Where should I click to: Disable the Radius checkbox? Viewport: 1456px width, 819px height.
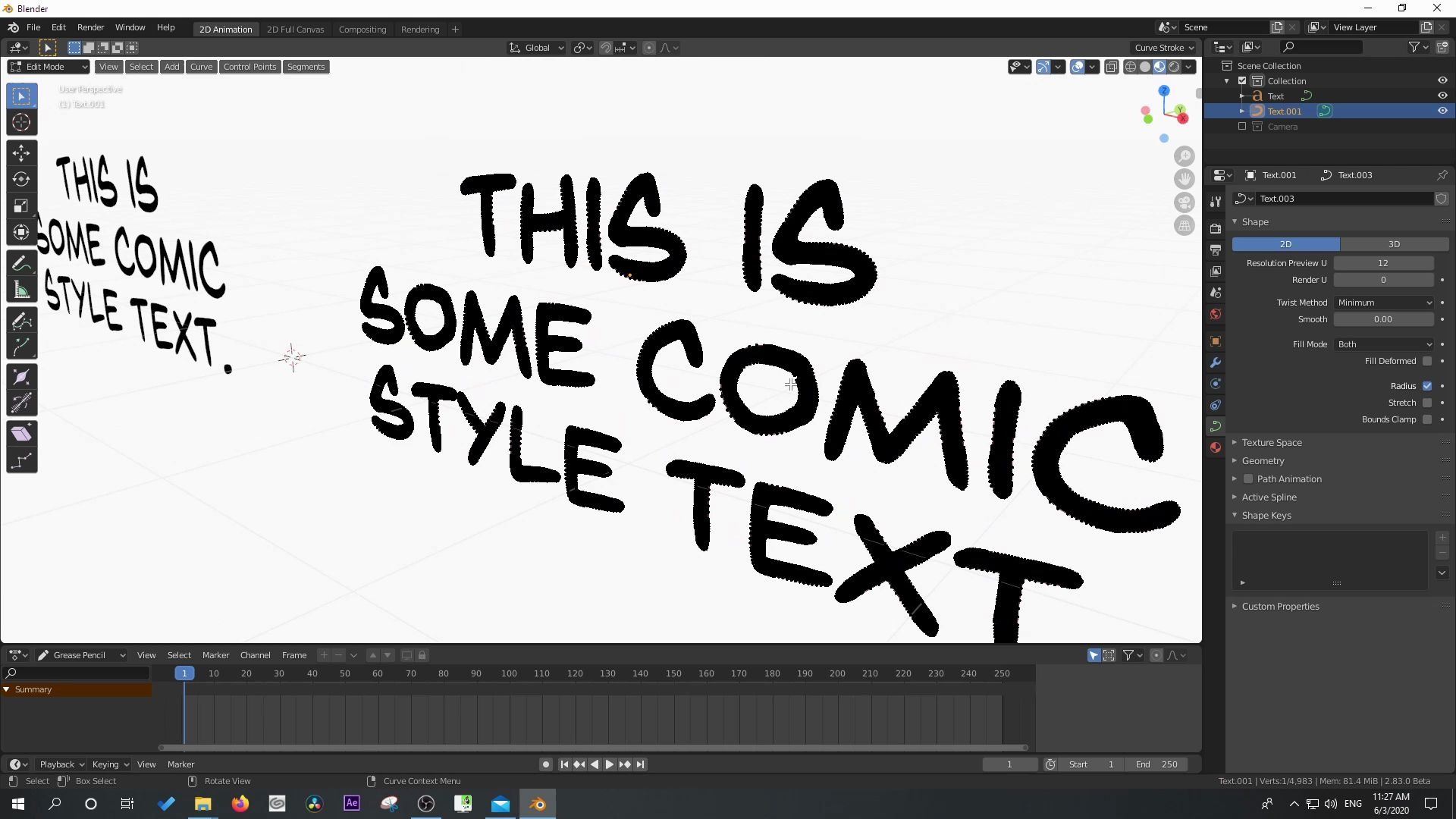tap(1427, 386)
